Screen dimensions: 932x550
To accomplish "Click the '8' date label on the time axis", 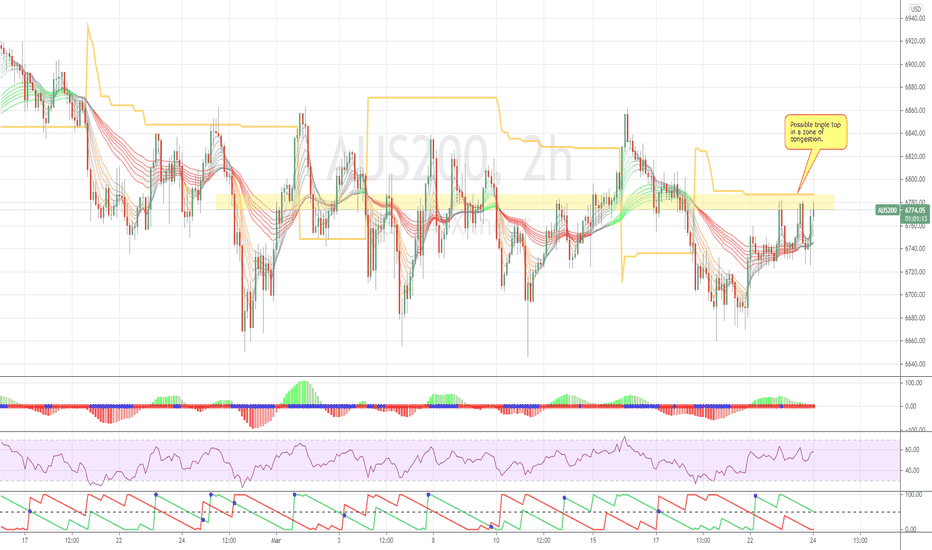I will (x=433, y=541).
